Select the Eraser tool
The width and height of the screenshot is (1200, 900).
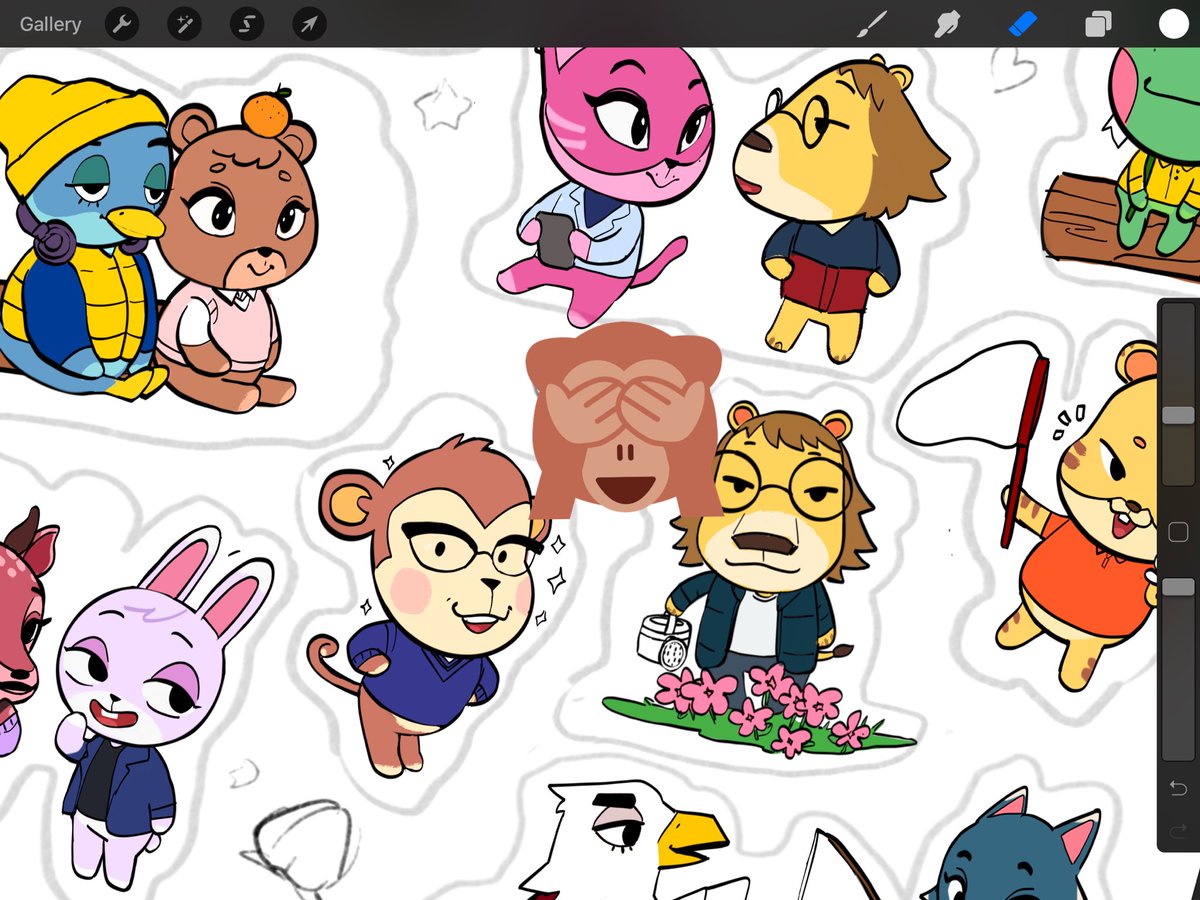click(1023, 24)
